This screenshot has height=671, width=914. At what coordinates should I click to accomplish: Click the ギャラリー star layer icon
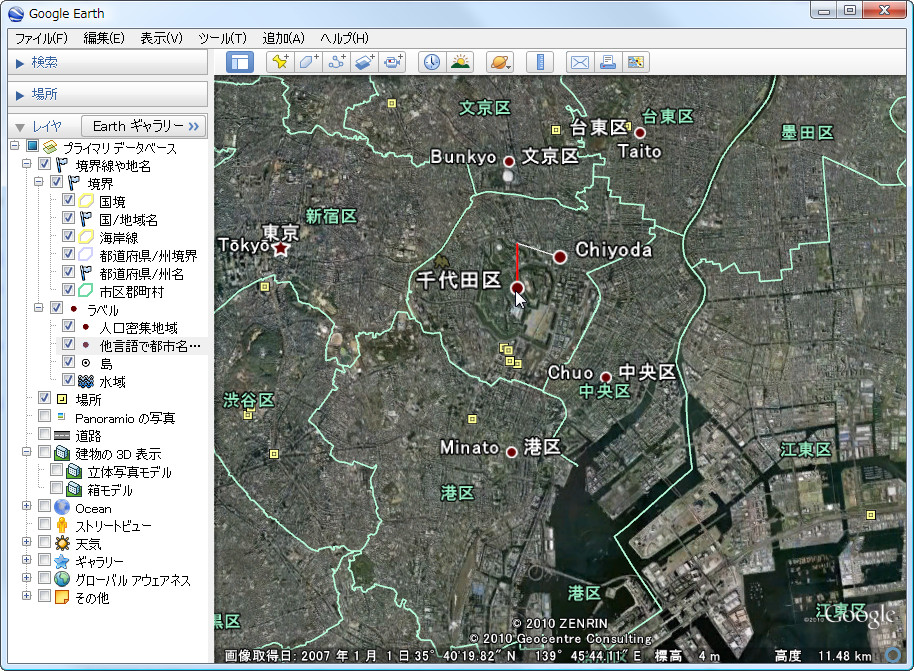(x=62, y=561)
